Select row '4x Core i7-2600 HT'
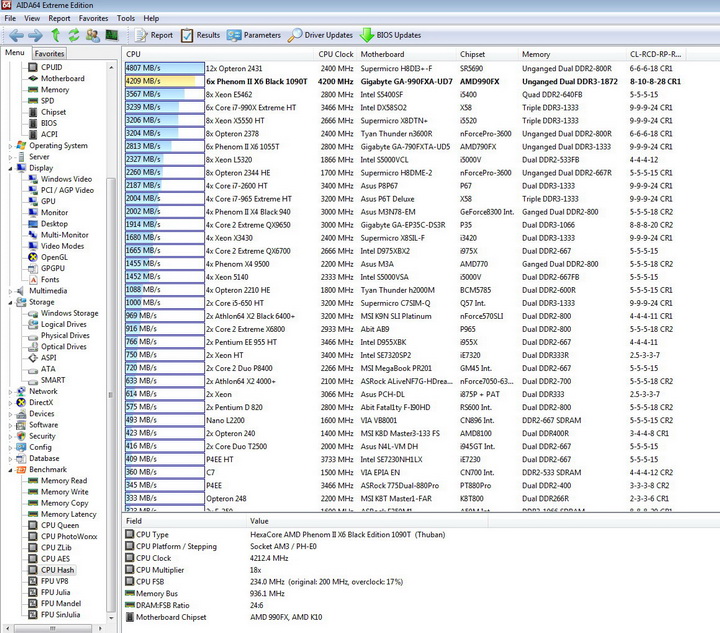Image resolution: width=720 pixels, height=633 pixels. (404, 186)
